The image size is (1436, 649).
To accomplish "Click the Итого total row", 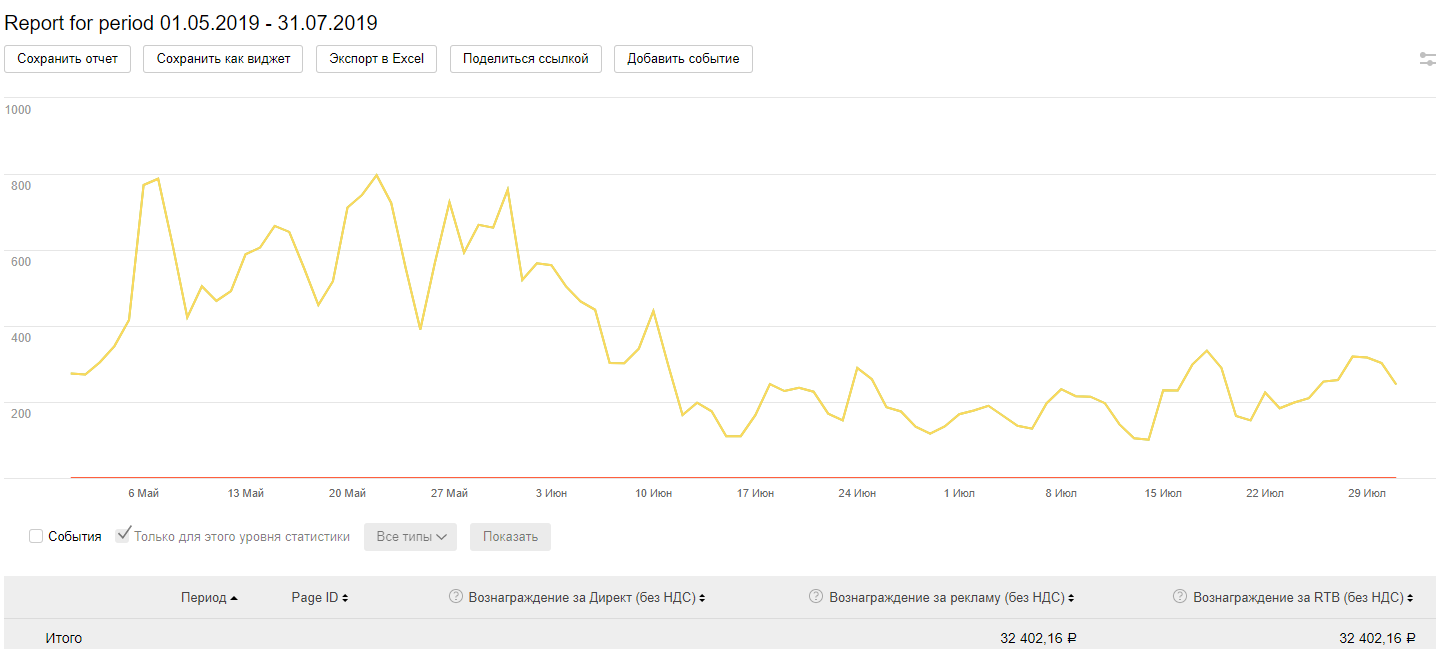I will (64, 638).
